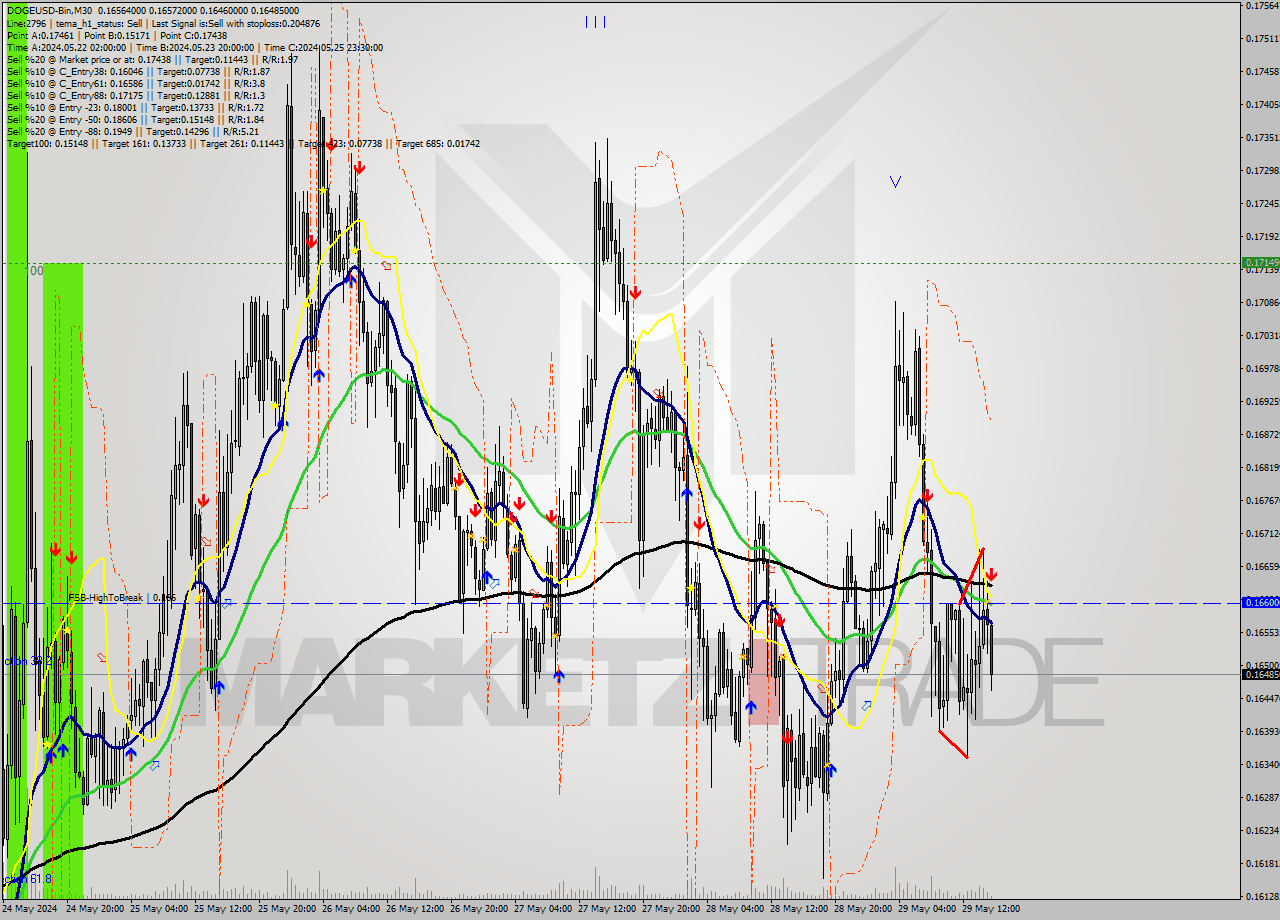Click the 0.16659 price axis label

1262,566
